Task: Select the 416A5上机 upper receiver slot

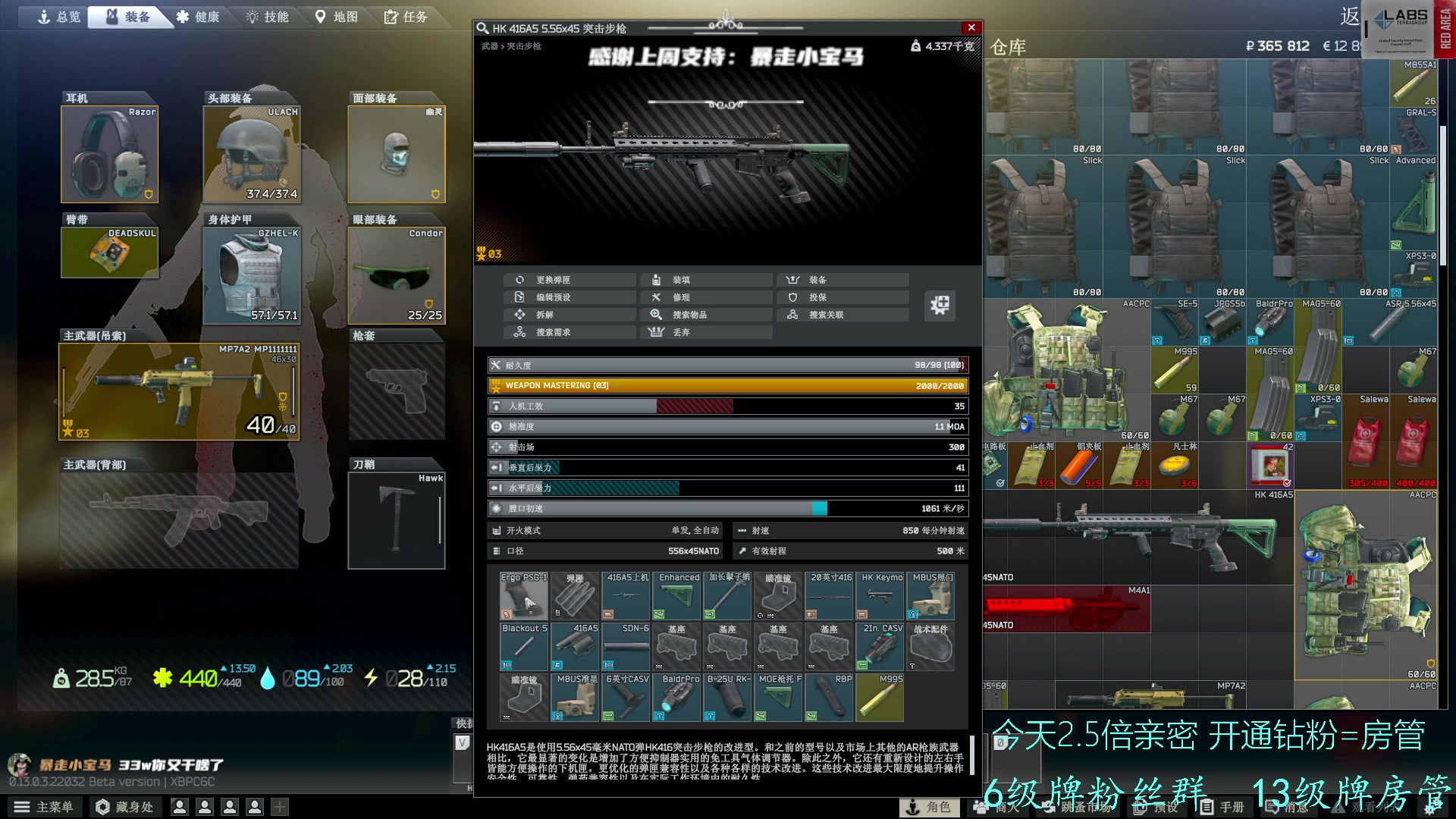Action: pos(626,596)
